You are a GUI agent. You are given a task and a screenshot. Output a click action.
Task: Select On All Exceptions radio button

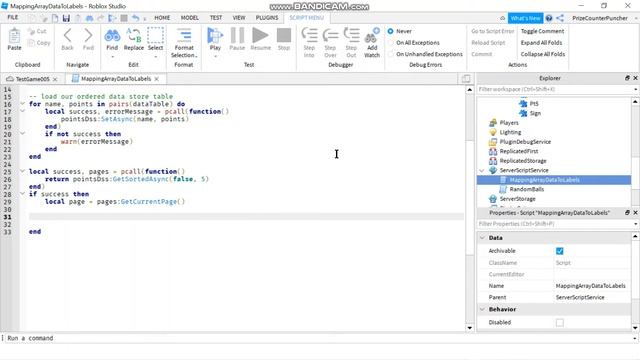[391, 42]
